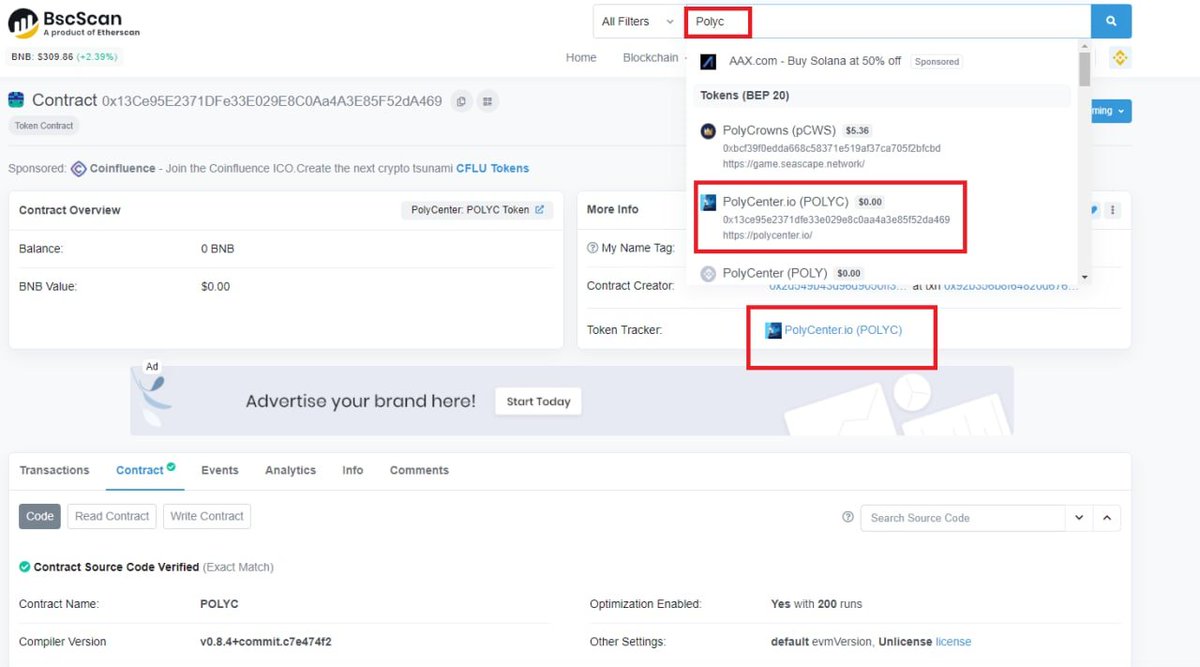The image size is (1200, 667).
Task: Click the dropdown scrollbar thumb
Action: (1085, 69)
